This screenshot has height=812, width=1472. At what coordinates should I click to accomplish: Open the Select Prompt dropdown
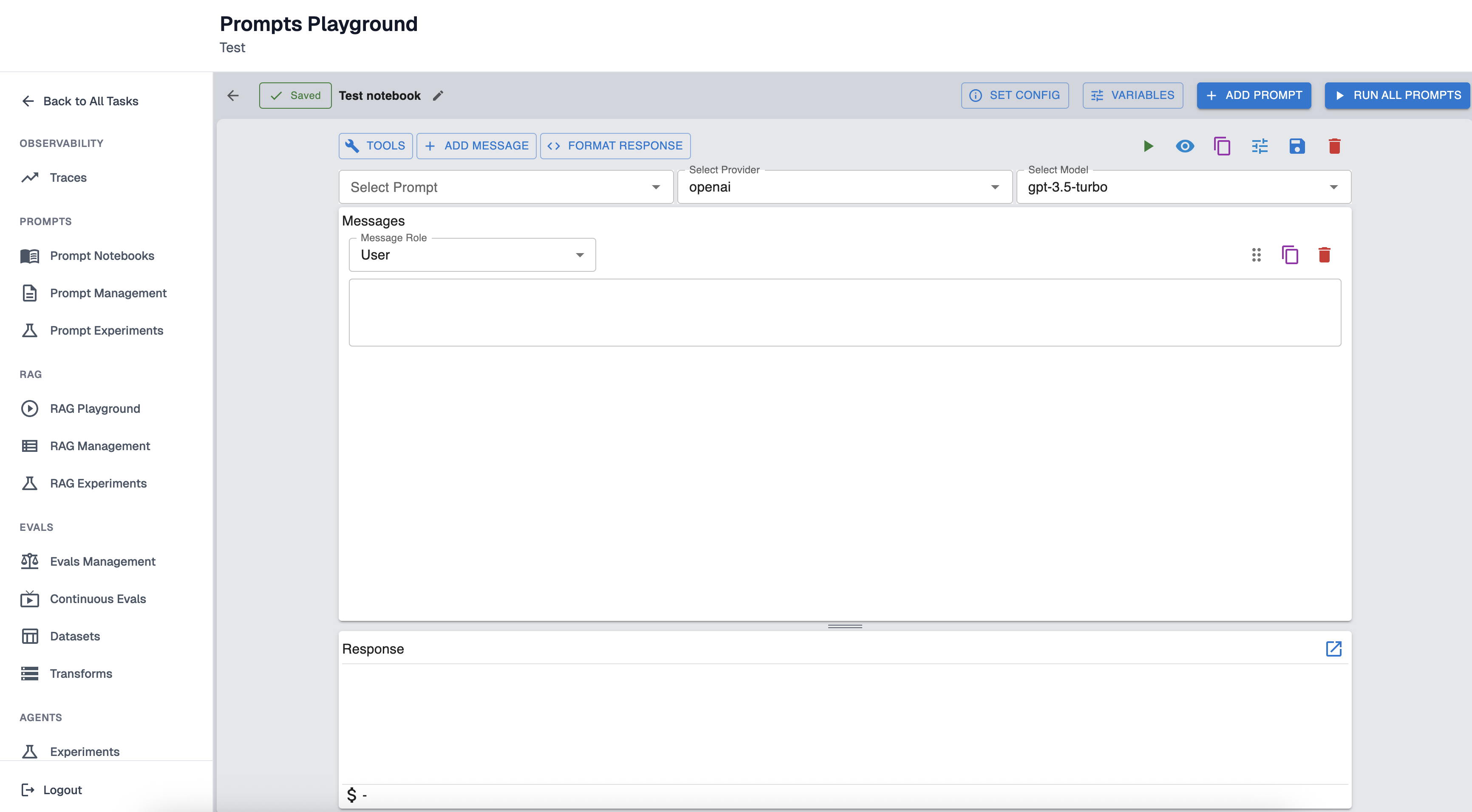(x=505, y=187)
